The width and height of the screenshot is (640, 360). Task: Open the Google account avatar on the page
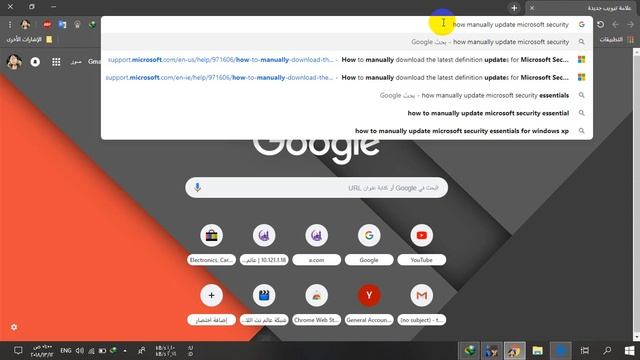coord(14,62)
